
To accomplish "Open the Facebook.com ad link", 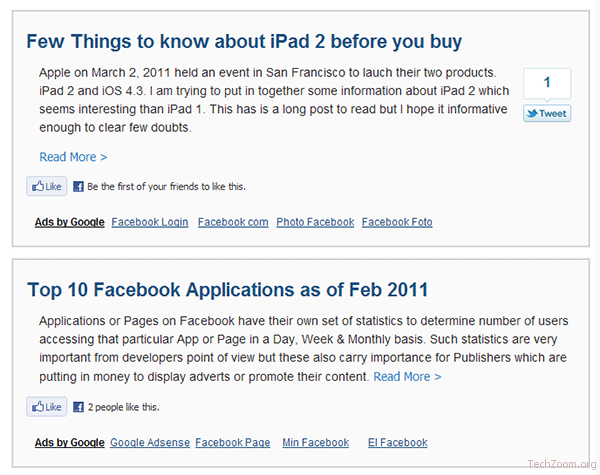I will [x=233, y=222].
